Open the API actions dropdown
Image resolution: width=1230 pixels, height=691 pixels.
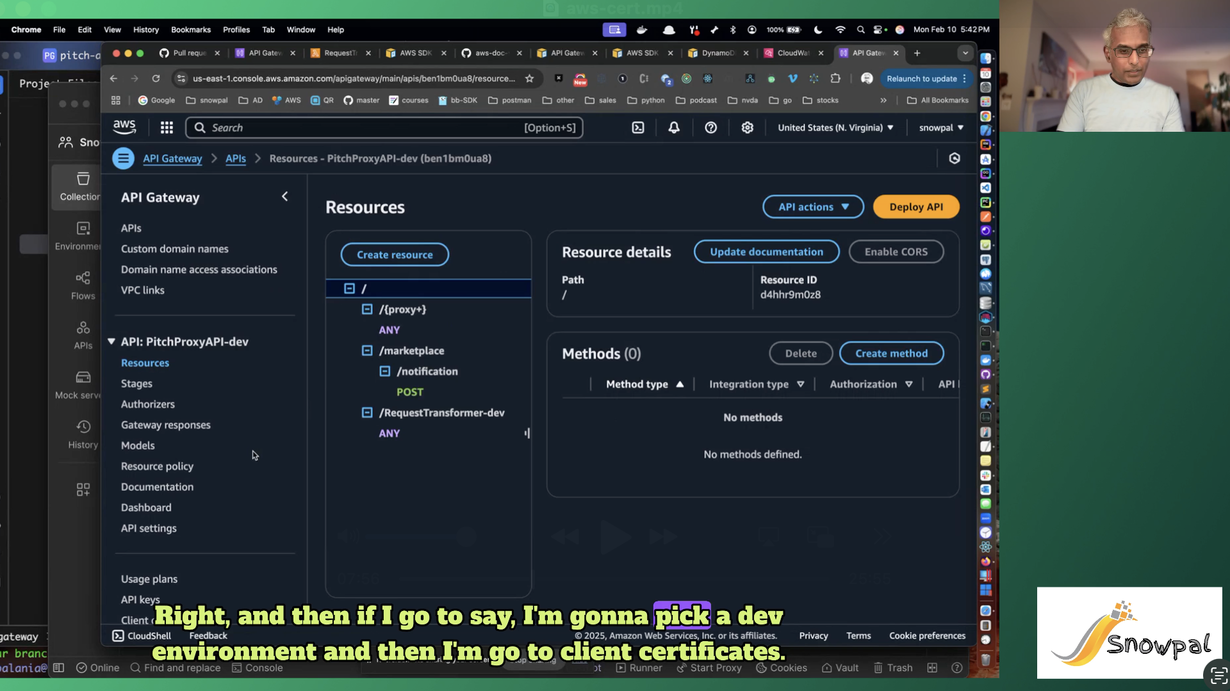[x=813, y=207]
